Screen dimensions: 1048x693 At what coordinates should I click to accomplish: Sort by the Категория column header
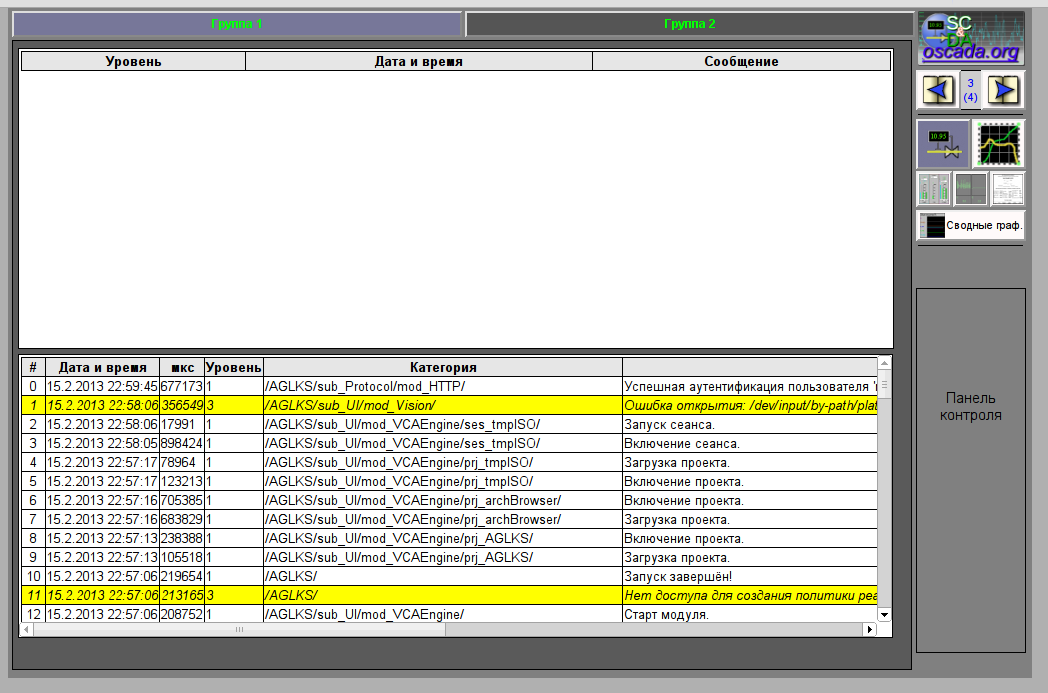(442, 367)
